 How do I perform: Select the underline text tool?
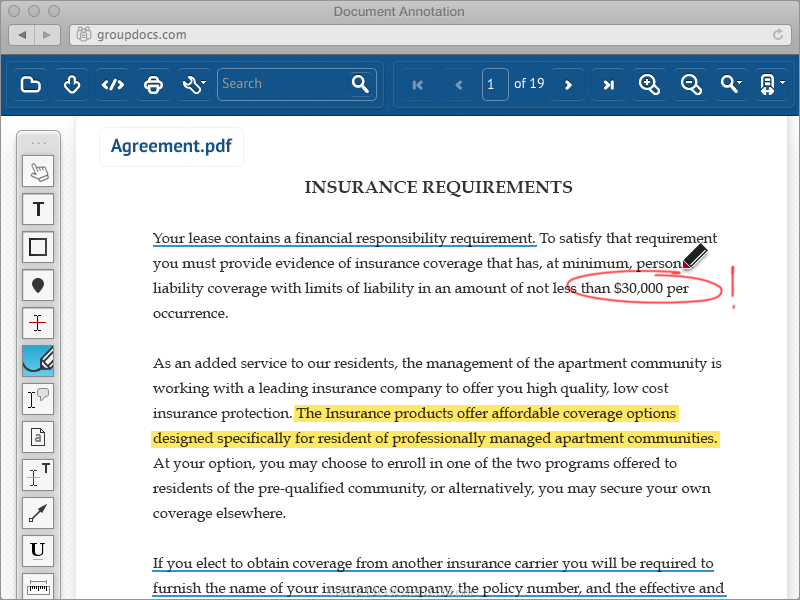coord(38,551)
